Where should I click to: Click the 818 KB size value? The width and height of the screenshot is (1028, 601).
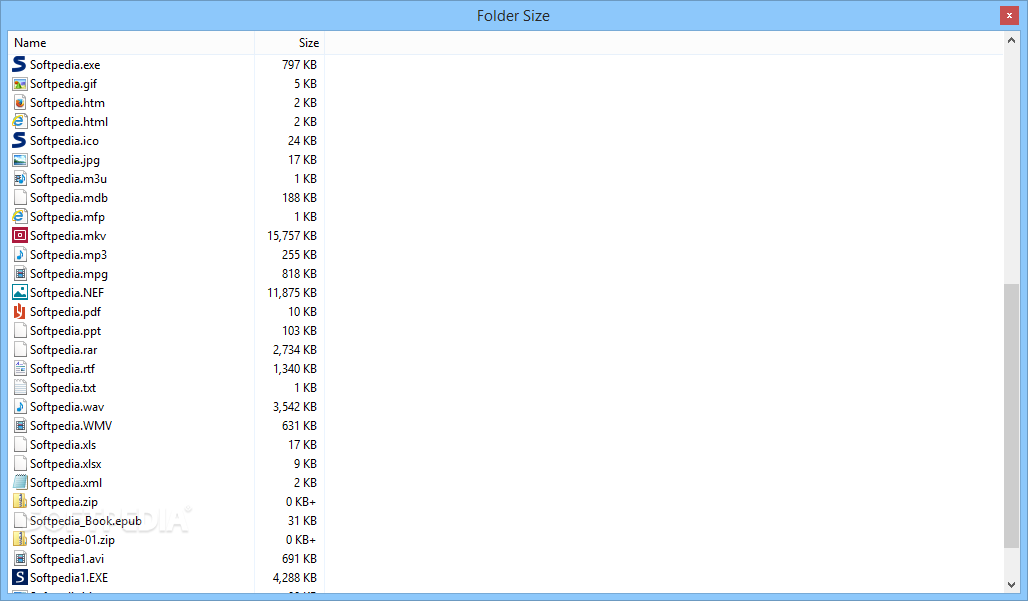coord(300,274)
